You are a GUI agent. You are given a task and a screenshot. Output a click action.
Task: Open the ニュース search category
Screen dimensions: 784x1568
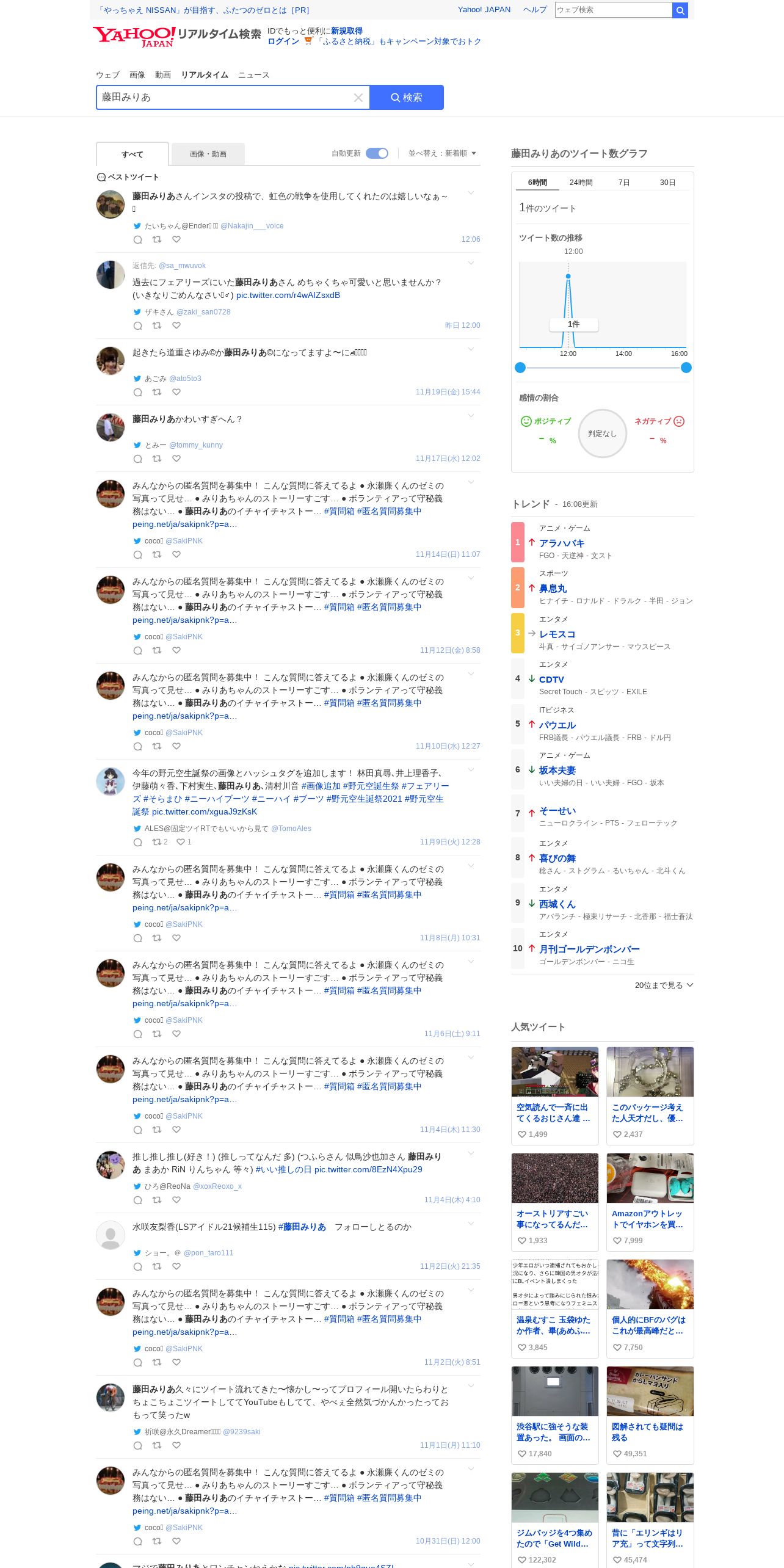pos(253,75)
